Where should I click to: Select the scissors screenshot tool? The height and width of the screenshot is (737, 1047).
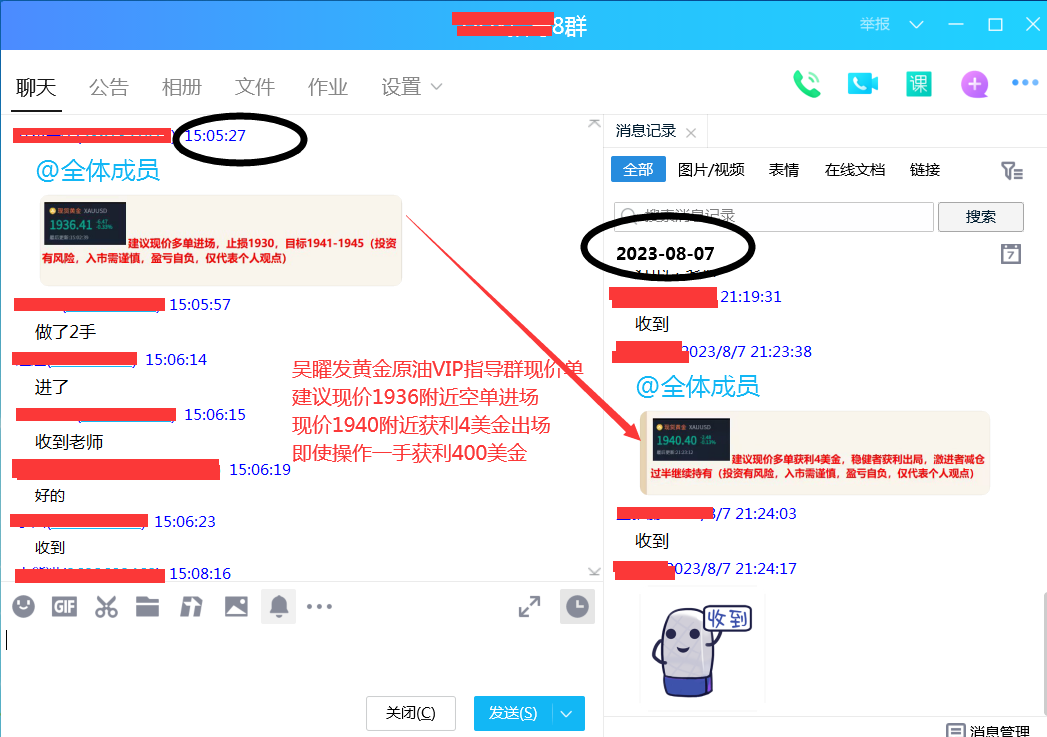click(x=106, y=606)
